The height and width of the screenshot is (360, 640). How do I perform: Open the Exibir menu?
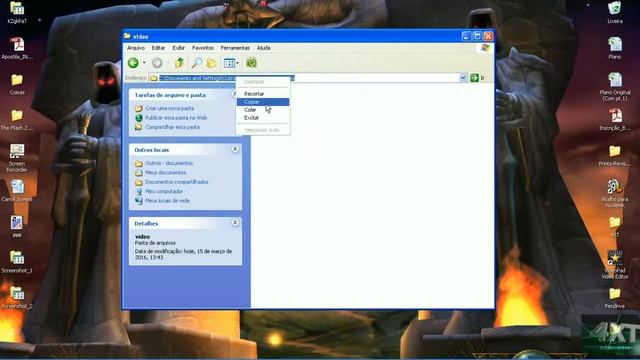178,48
